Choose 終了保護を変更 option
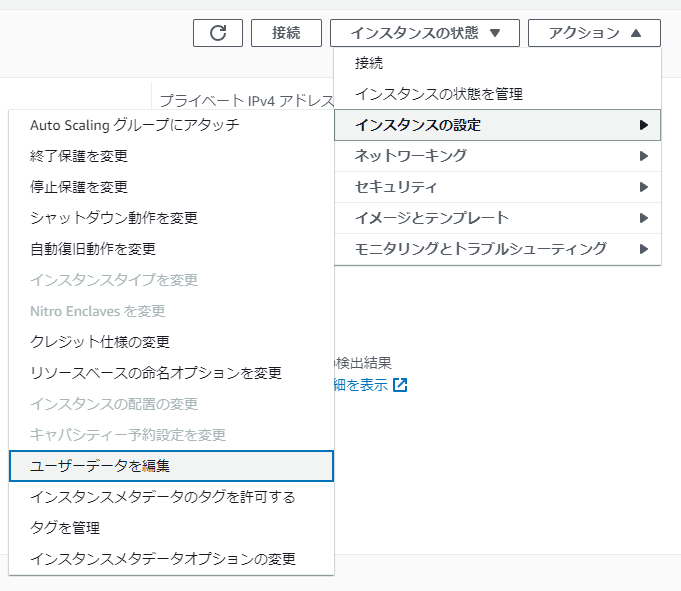 click(171, 156)
